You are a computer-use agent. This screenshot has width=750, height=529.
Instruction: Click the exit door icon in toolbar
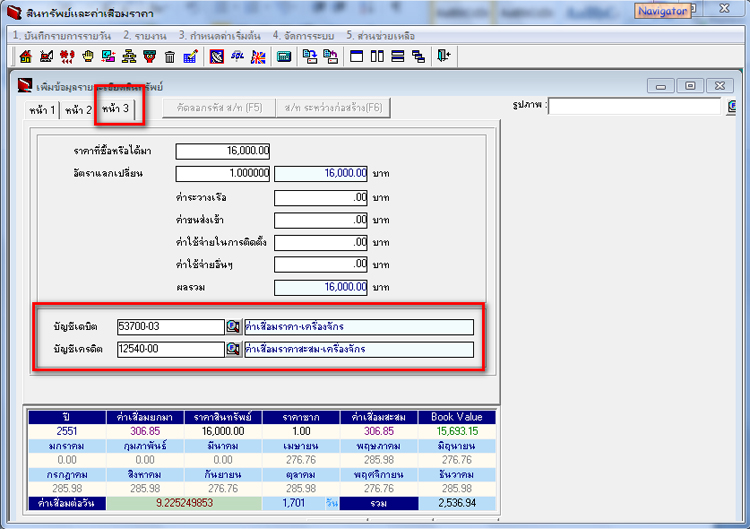tap(444, 57)
